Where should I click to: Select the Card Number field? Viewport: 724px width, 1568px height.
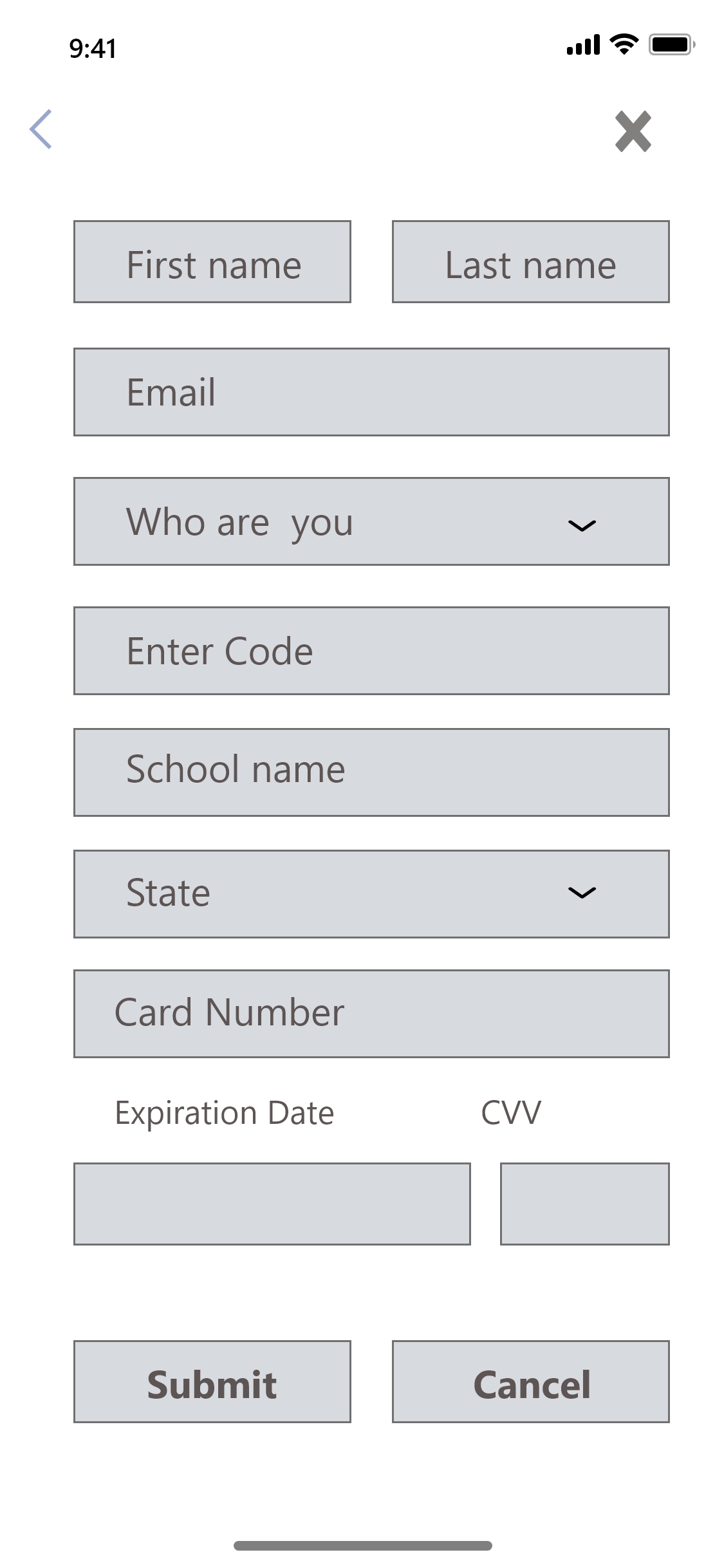coord(371,1014)
